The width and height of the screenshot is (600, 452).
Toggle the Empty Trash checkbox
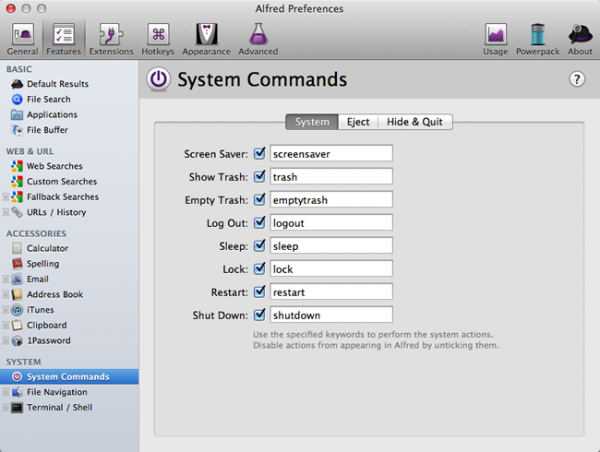click(260, 199)
